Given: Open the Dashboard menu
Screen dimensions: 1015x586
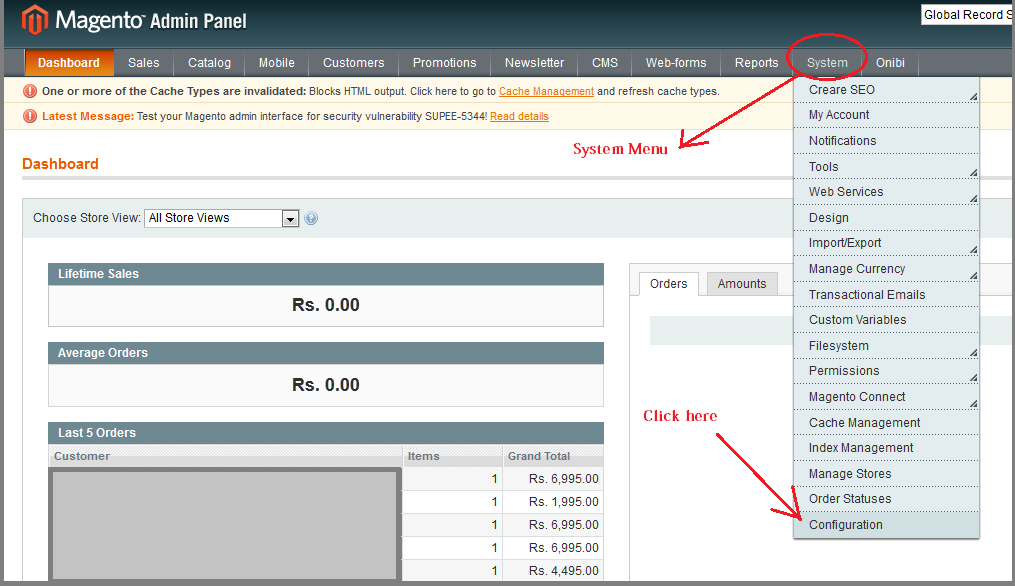Looking at the screenshot, I should [x=69, y=63].
